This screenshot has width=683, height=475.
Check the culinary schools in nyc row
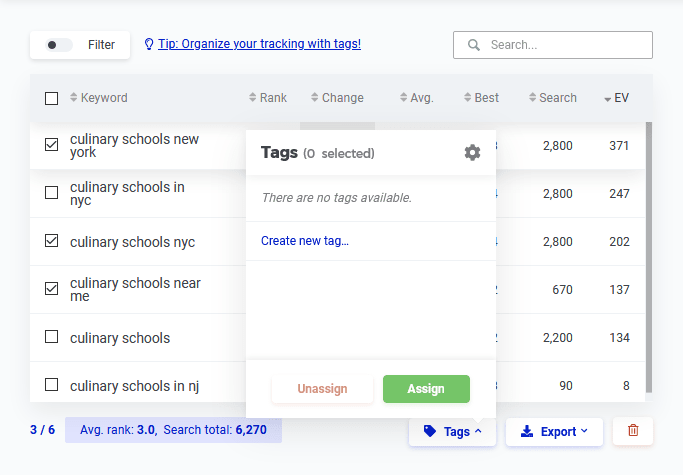pyautogui.click(x=52, y=193)
